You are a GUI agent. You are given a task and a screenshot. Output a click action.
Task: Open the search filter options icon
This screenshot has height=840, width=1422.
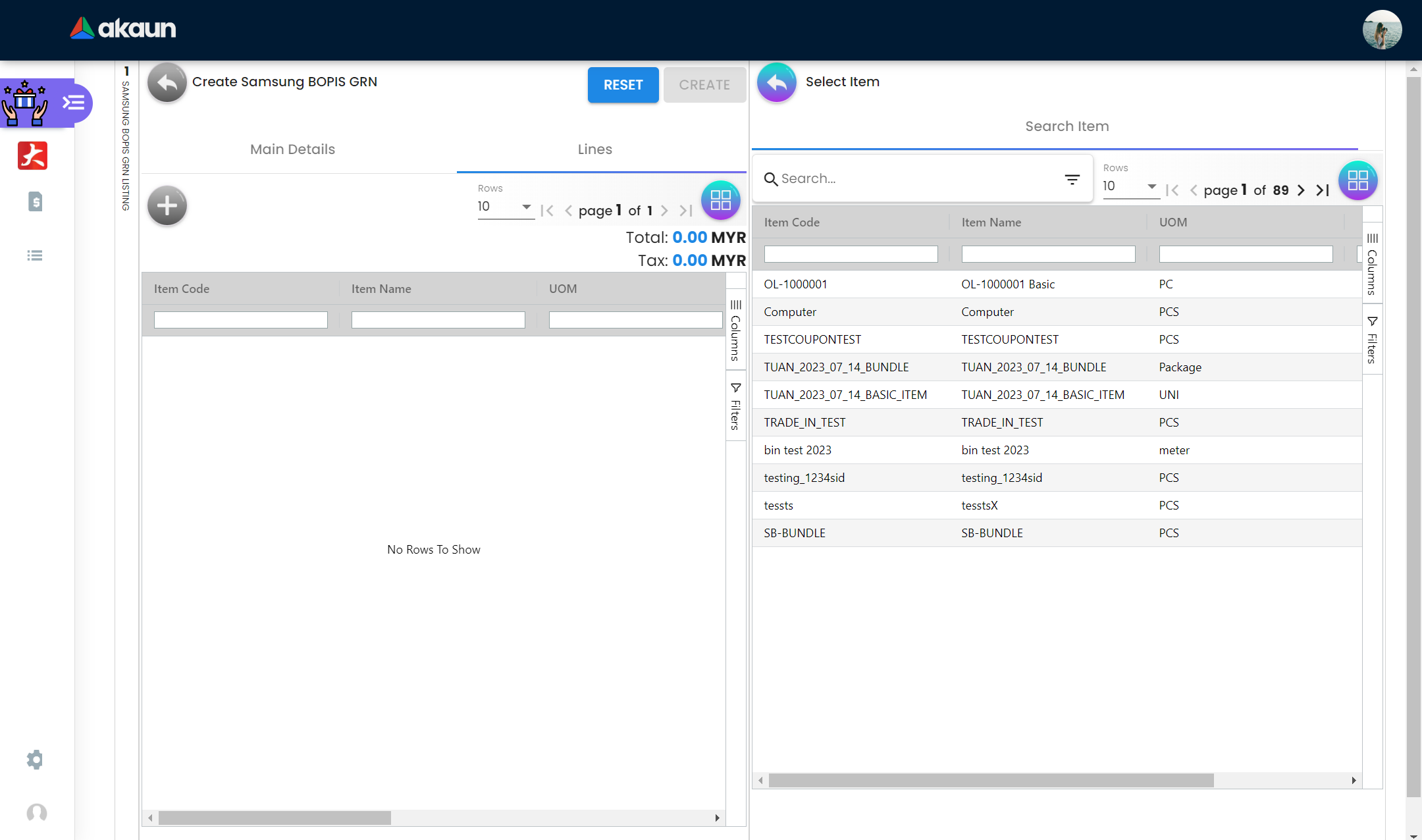(1072, 179)
